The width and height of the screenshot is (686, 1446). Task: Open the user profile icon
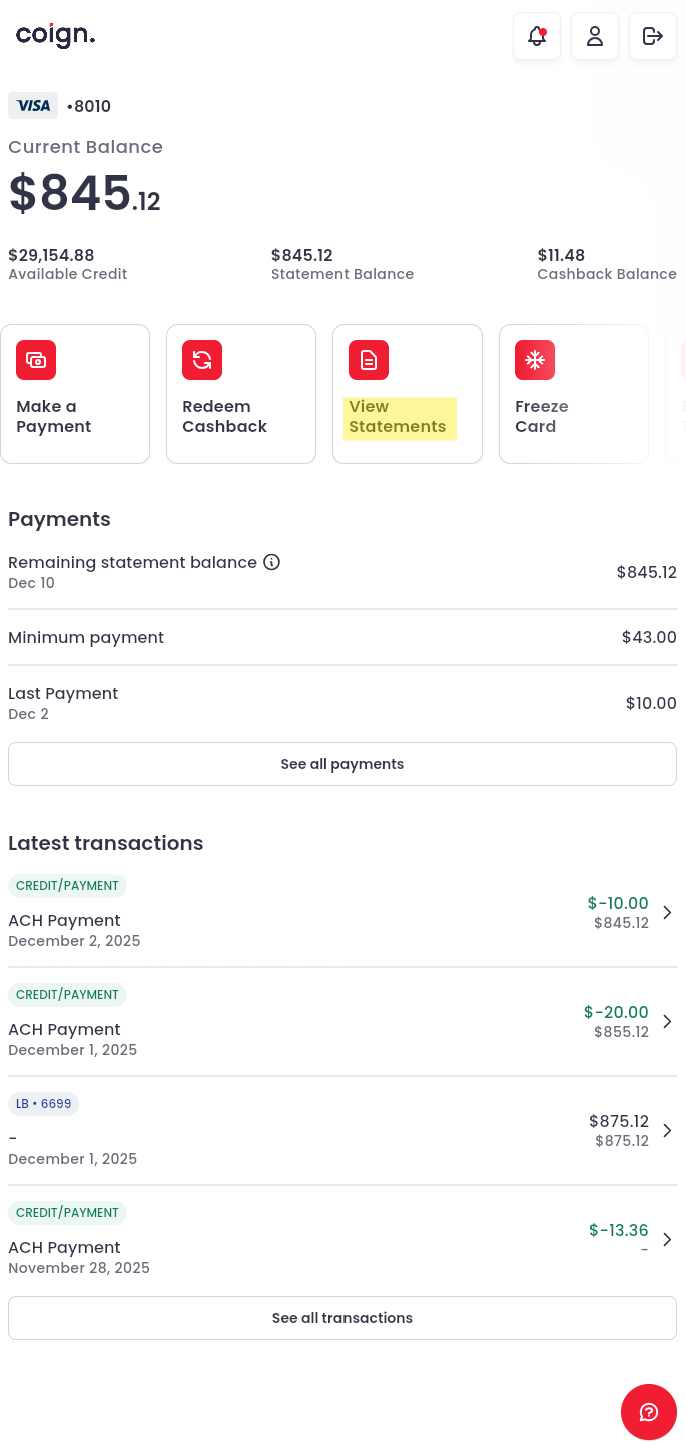[595, 36]
